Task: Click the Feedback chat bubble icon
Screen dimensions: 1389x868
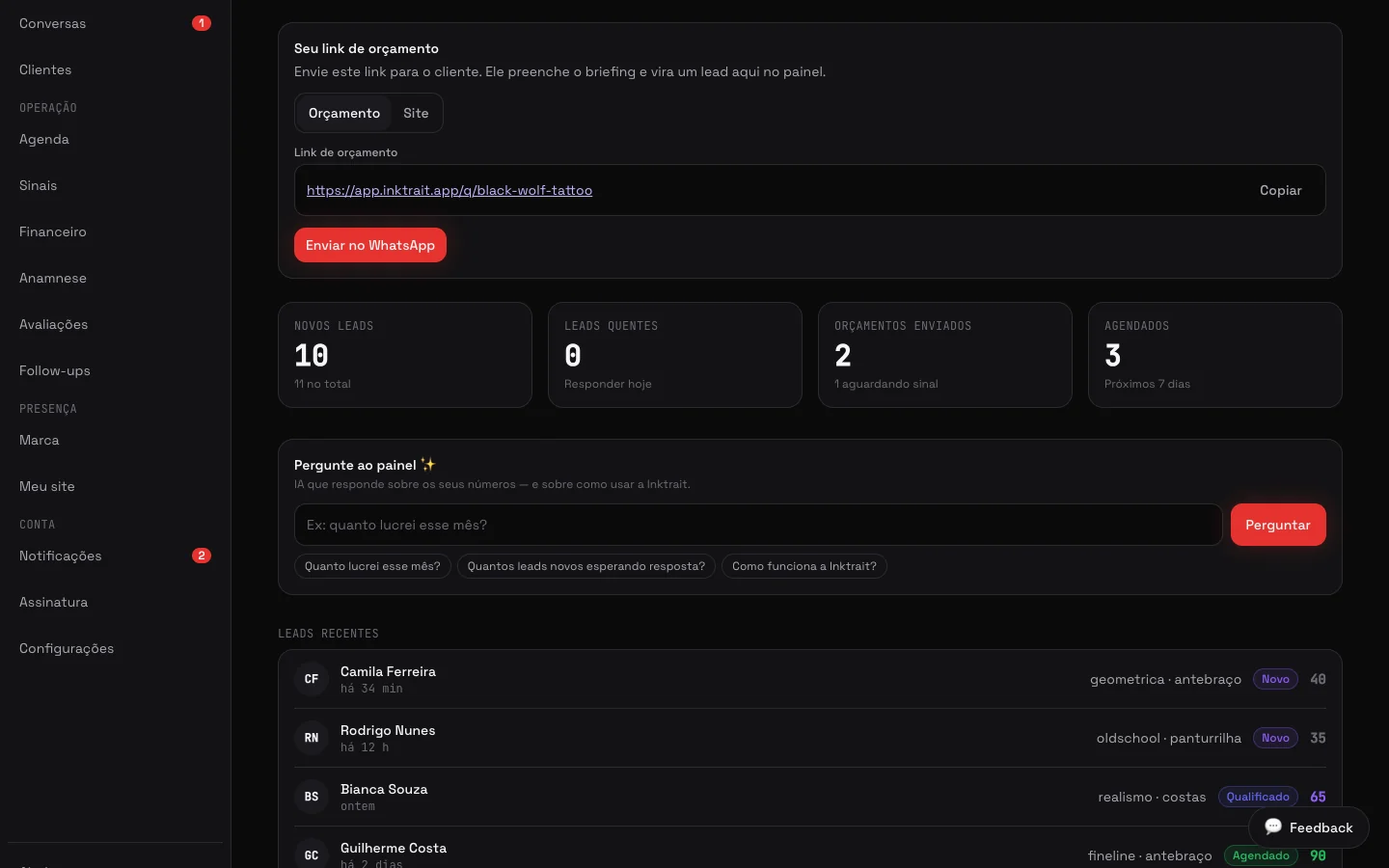Action: point(1273,827)
